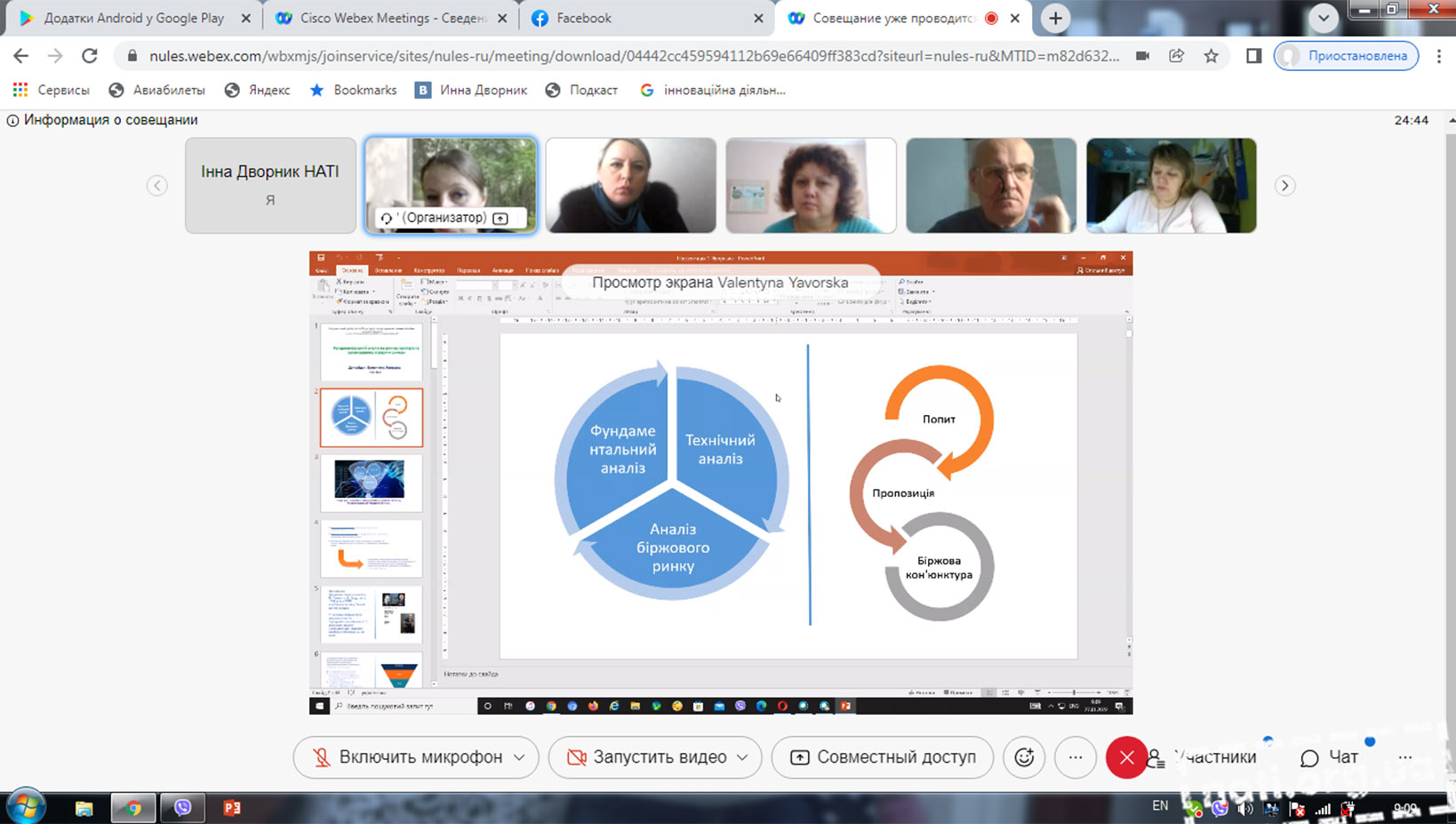Viewport: 1456px width, 824px height.
Task: Open the Инна Дворник bookmark
Action: 471,90
